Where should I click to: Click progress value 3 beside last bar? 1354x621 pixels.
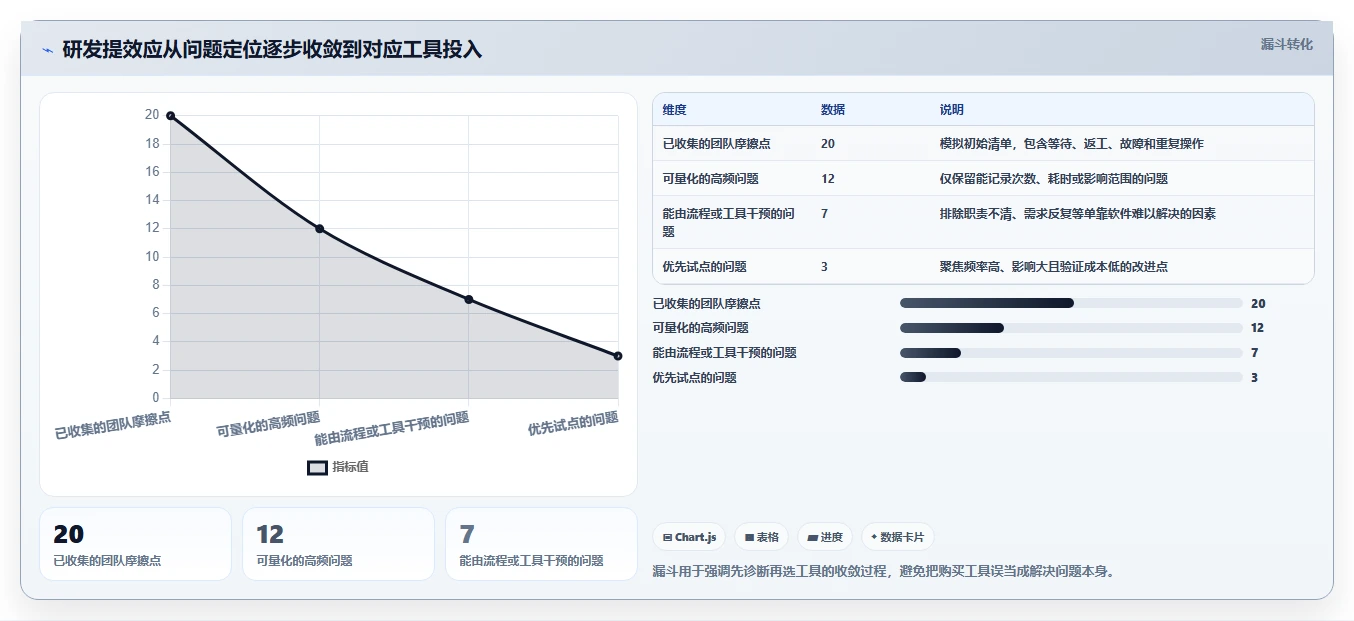coord(1254,378)
